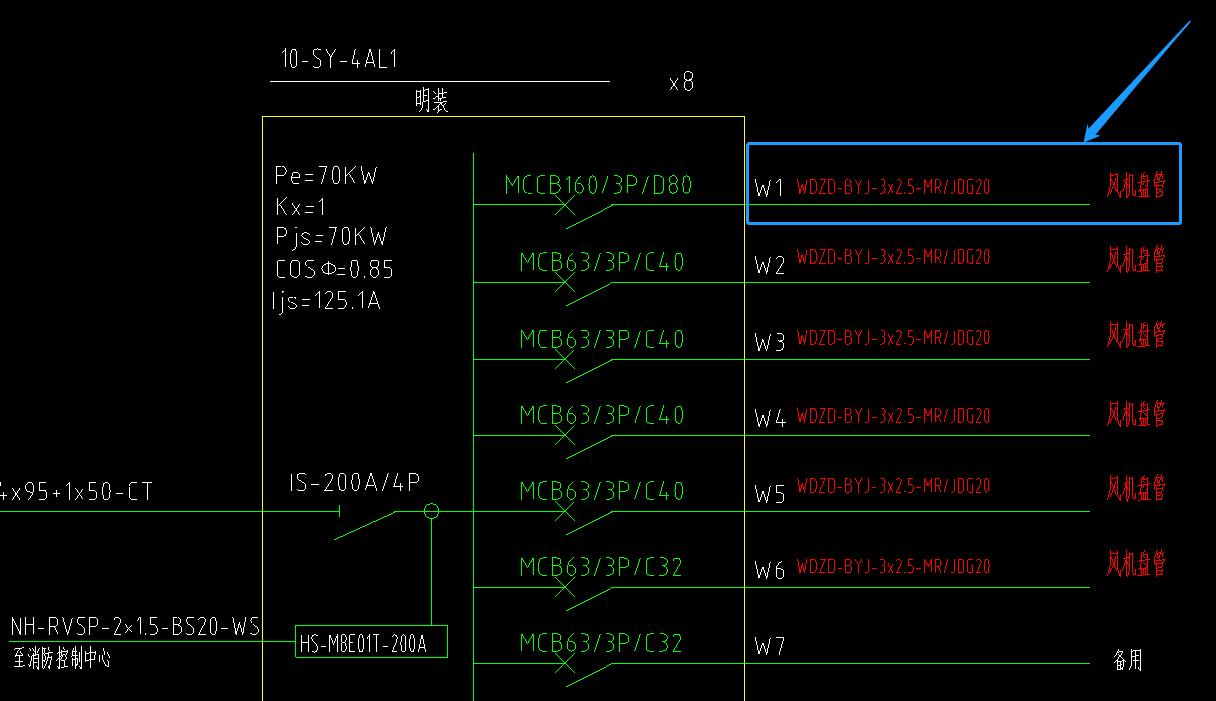The image size is (1216, 701).
Task: Select the W6 circuit number
Action: pos(770,571)
